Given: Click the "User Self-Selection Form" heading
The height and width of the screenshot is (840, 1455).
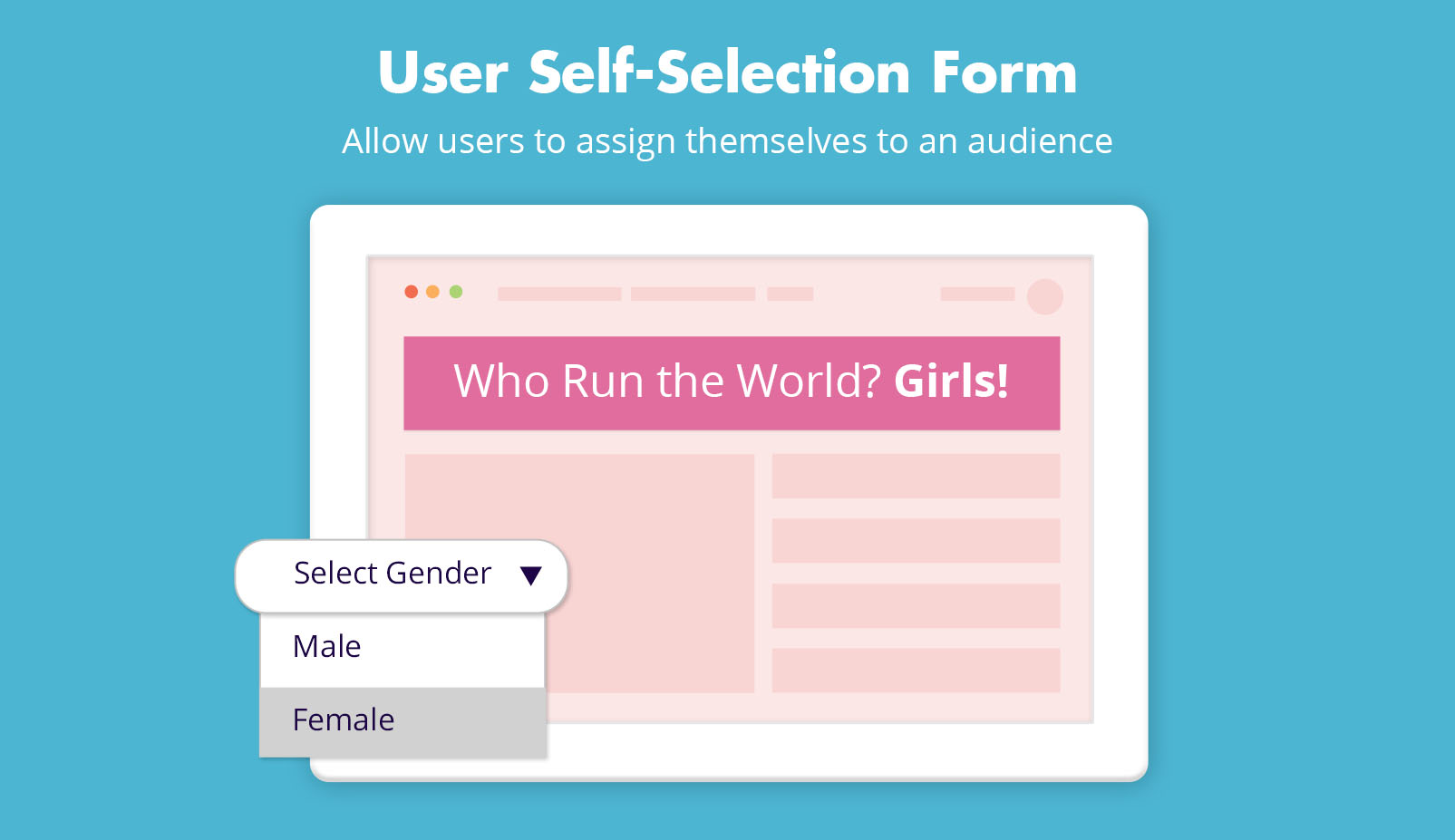Looking at the screenshot, I should [727, 72].
